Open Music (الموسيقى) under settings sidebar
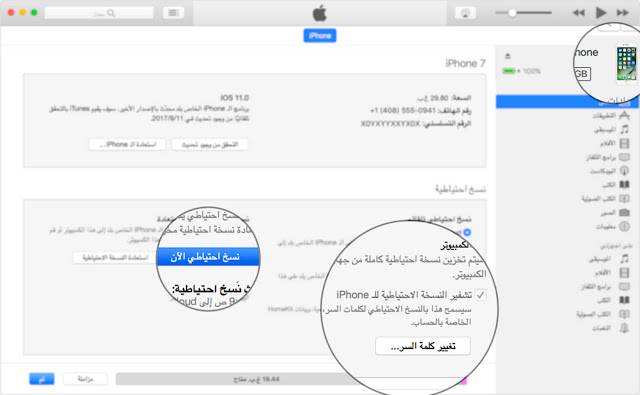Viewport: 640px width, 395px height. coord(611,130)
